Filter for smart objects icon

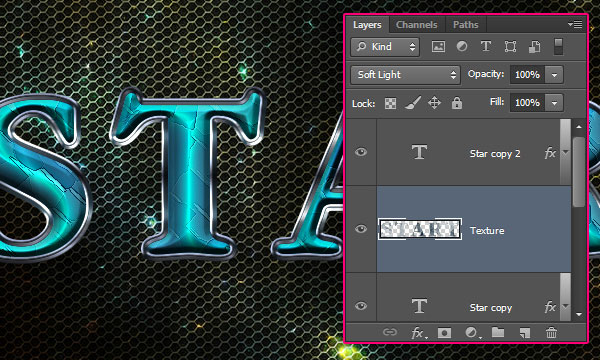click(534, 47)
